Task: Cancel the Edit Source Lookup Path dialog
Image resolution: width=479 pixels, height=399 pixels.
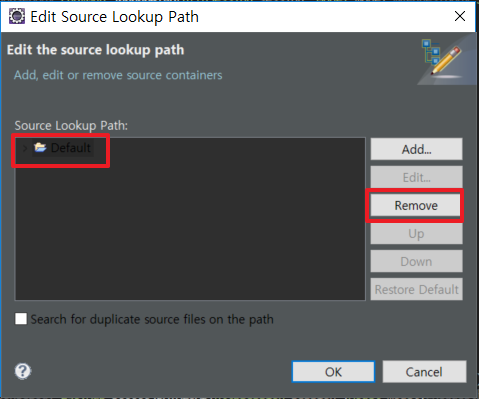Action: (424, 372)
